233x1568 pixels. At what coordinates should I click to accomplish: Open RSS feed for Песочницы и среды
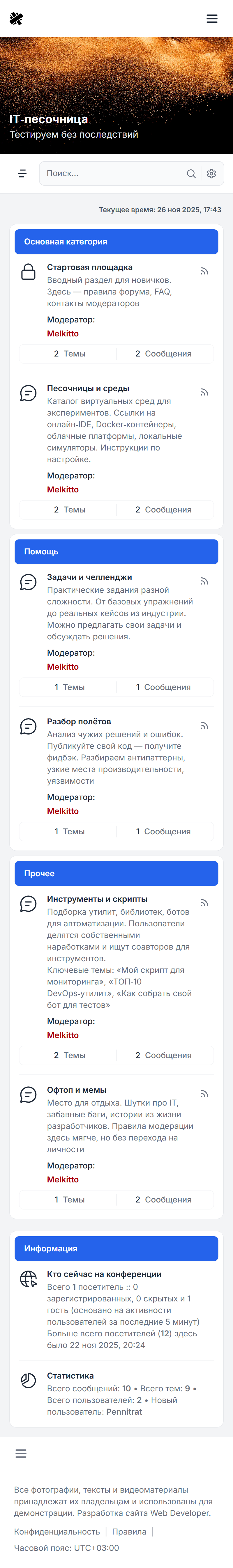coord(204,393)
